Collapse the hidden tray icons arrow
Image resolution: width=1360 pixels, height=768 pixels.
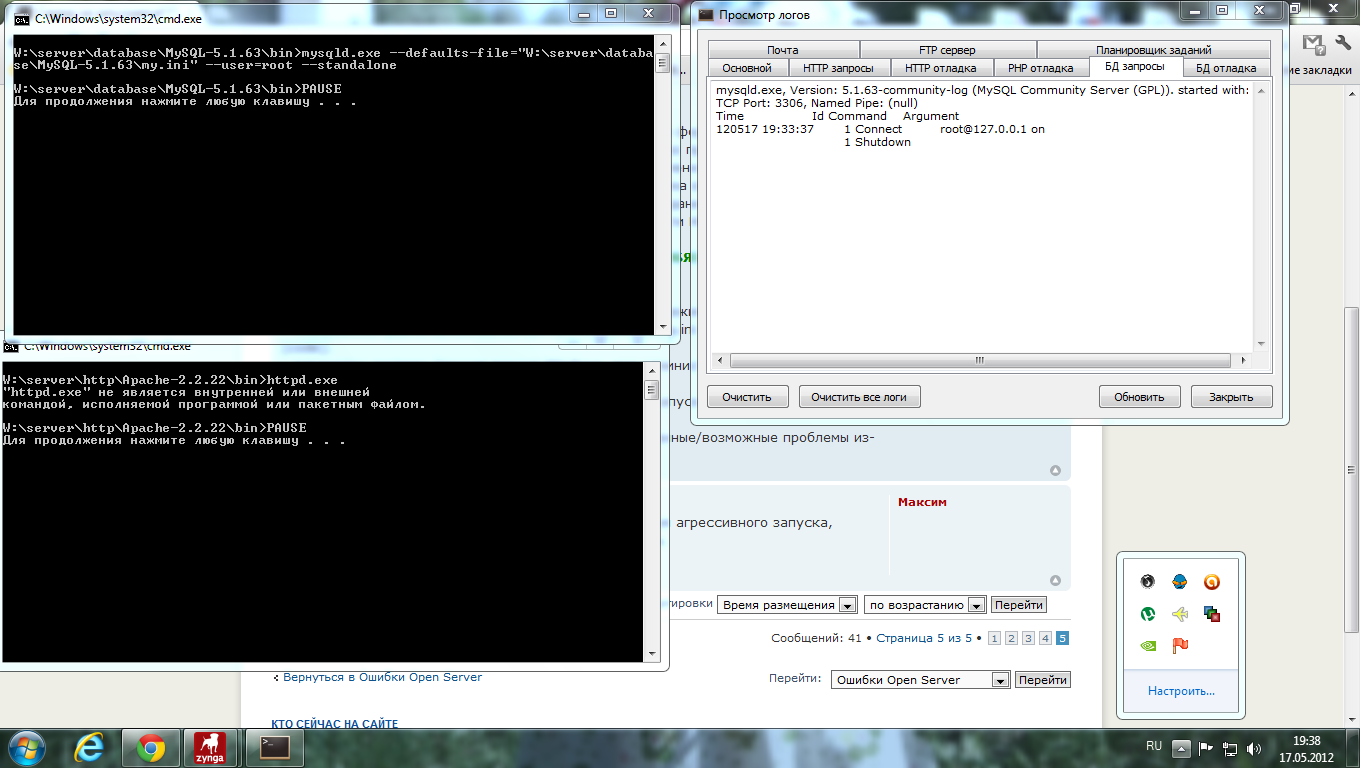1181,748
